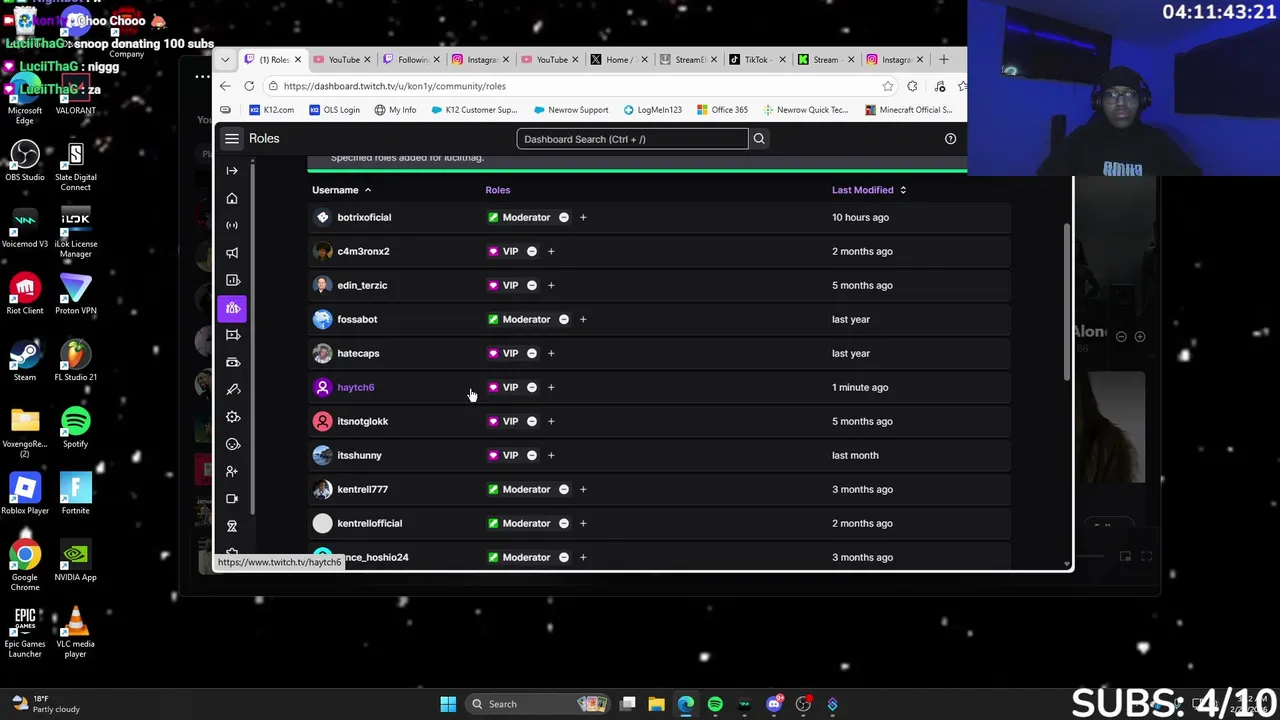Screen dimensions: 1280x720
Task: Open the Analytics chart icon in sidebar
Action: coord(232,280)
